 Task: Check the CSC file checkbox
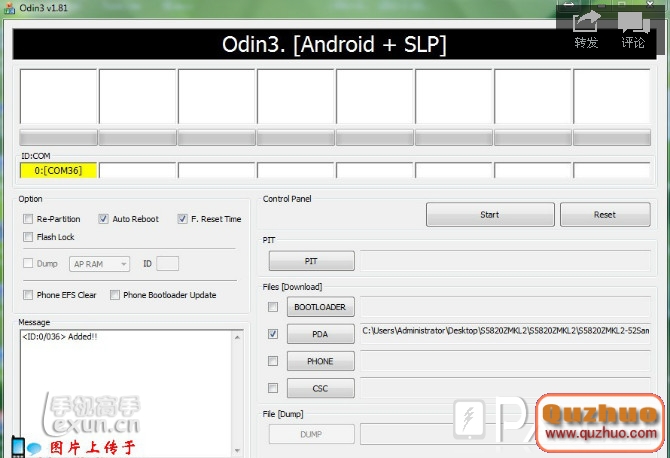tap(273, 388)
